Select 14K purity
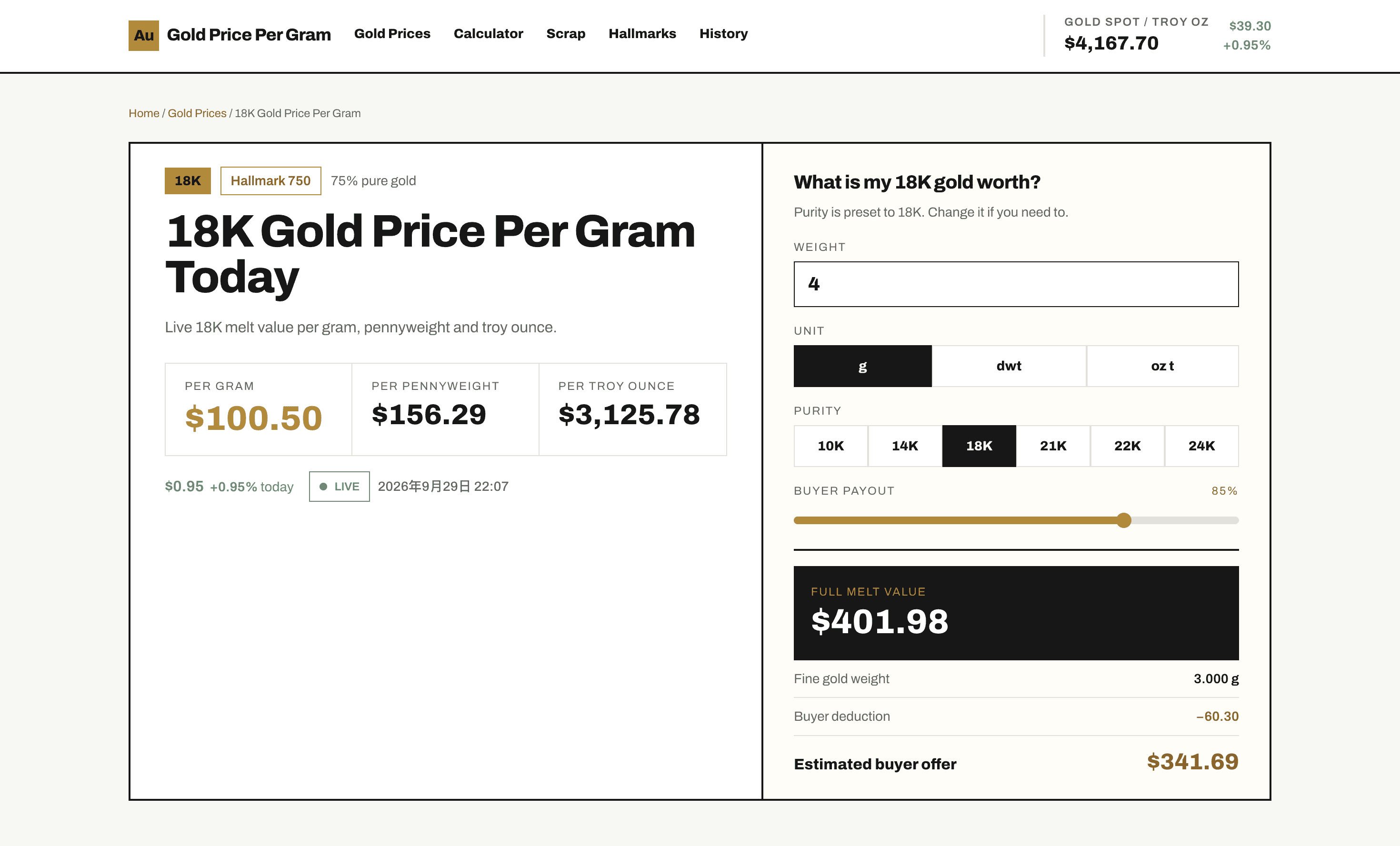Viewport: 1400px width, 846px height. coord(905,446)
